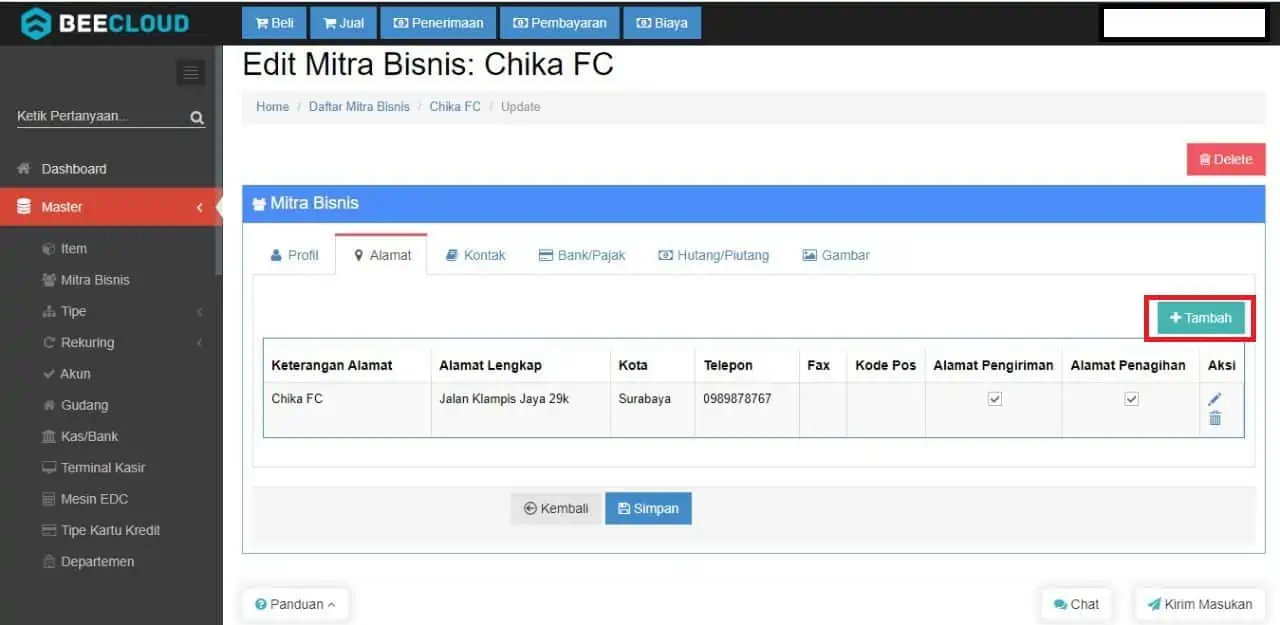Click the Ketik Pertanyaan search field
Screen dimensions: 1280x625
pyautogui.click(x=100, y=116)
